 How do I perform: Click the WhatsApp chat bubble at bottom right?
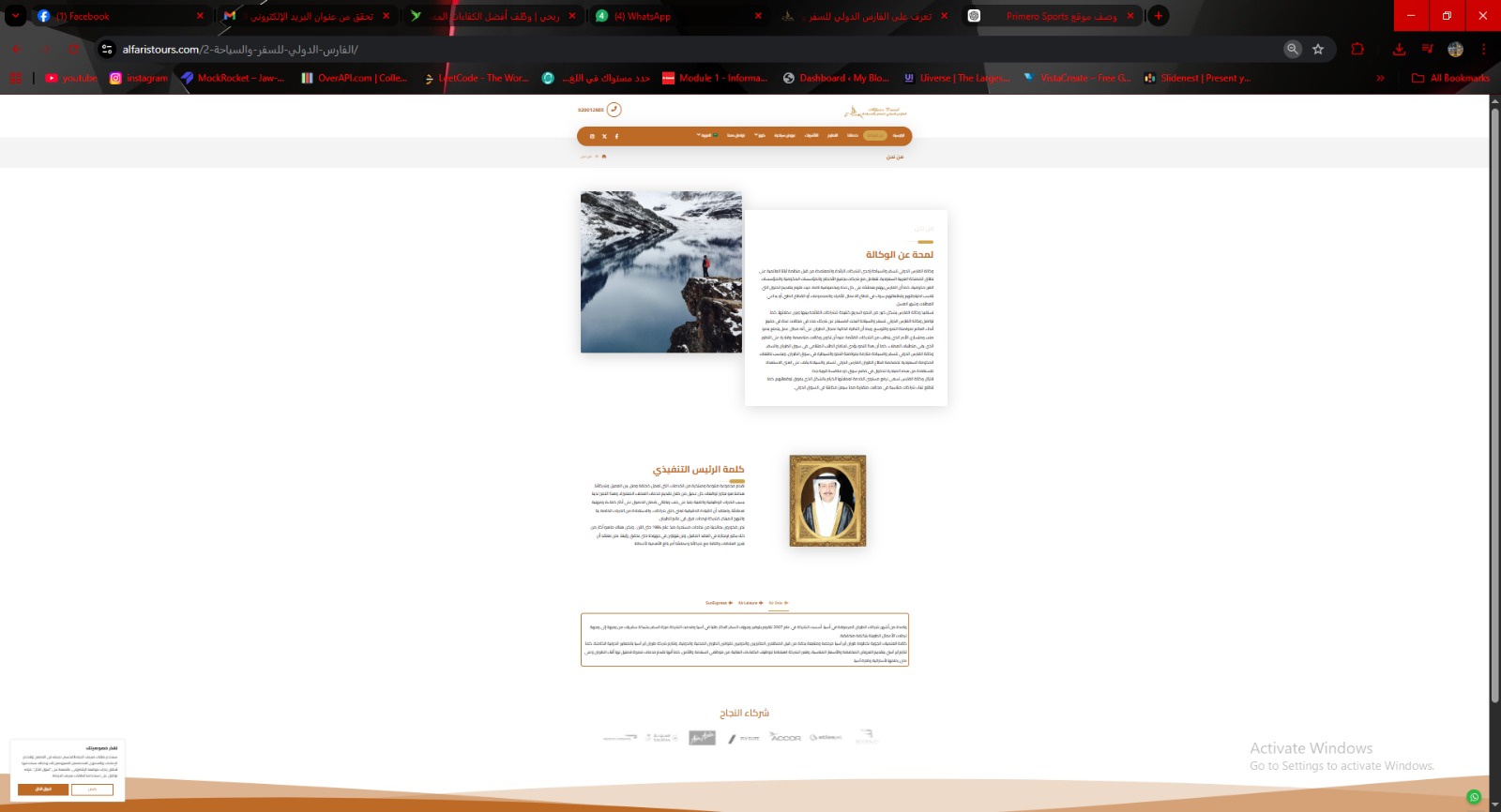click(x=1474, y=797)
